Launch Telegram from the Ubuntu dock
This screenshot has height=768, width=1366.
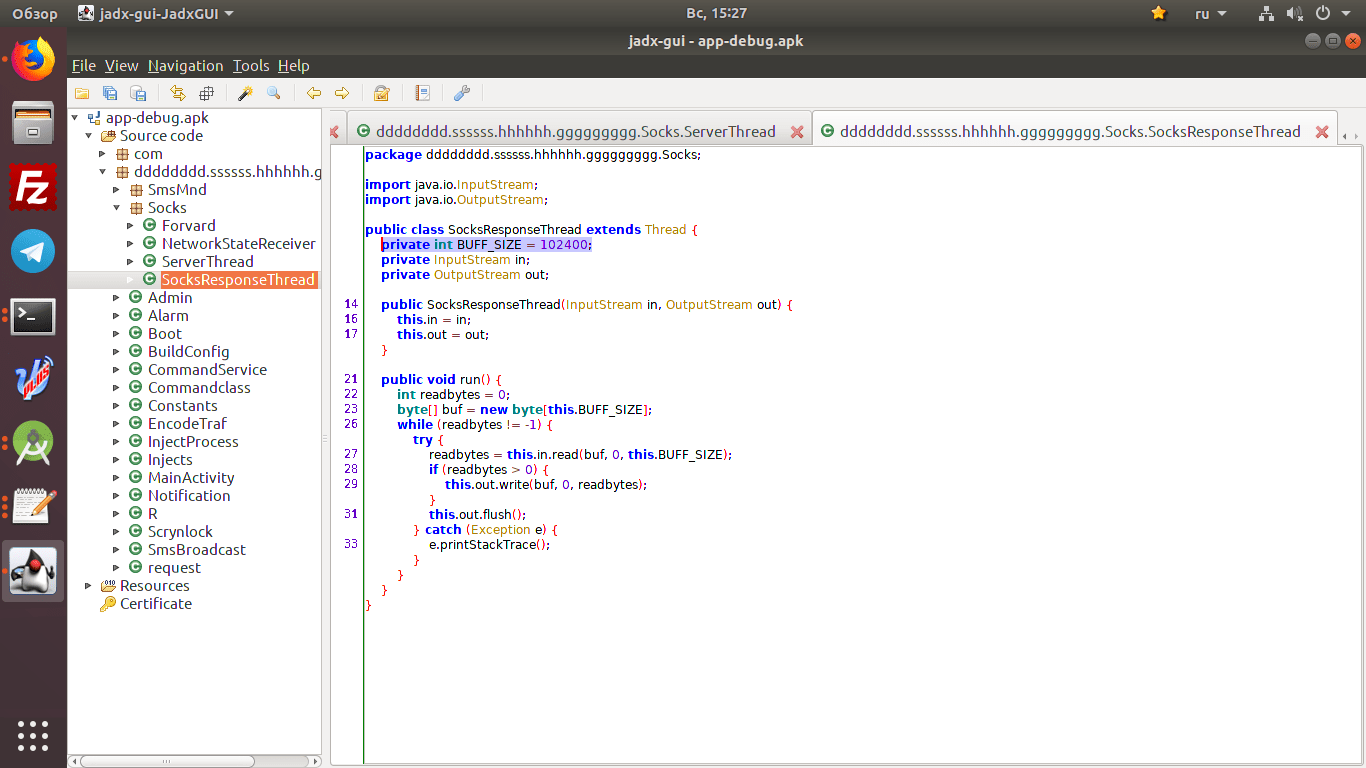pyautogui.click(x=33, y=251)
